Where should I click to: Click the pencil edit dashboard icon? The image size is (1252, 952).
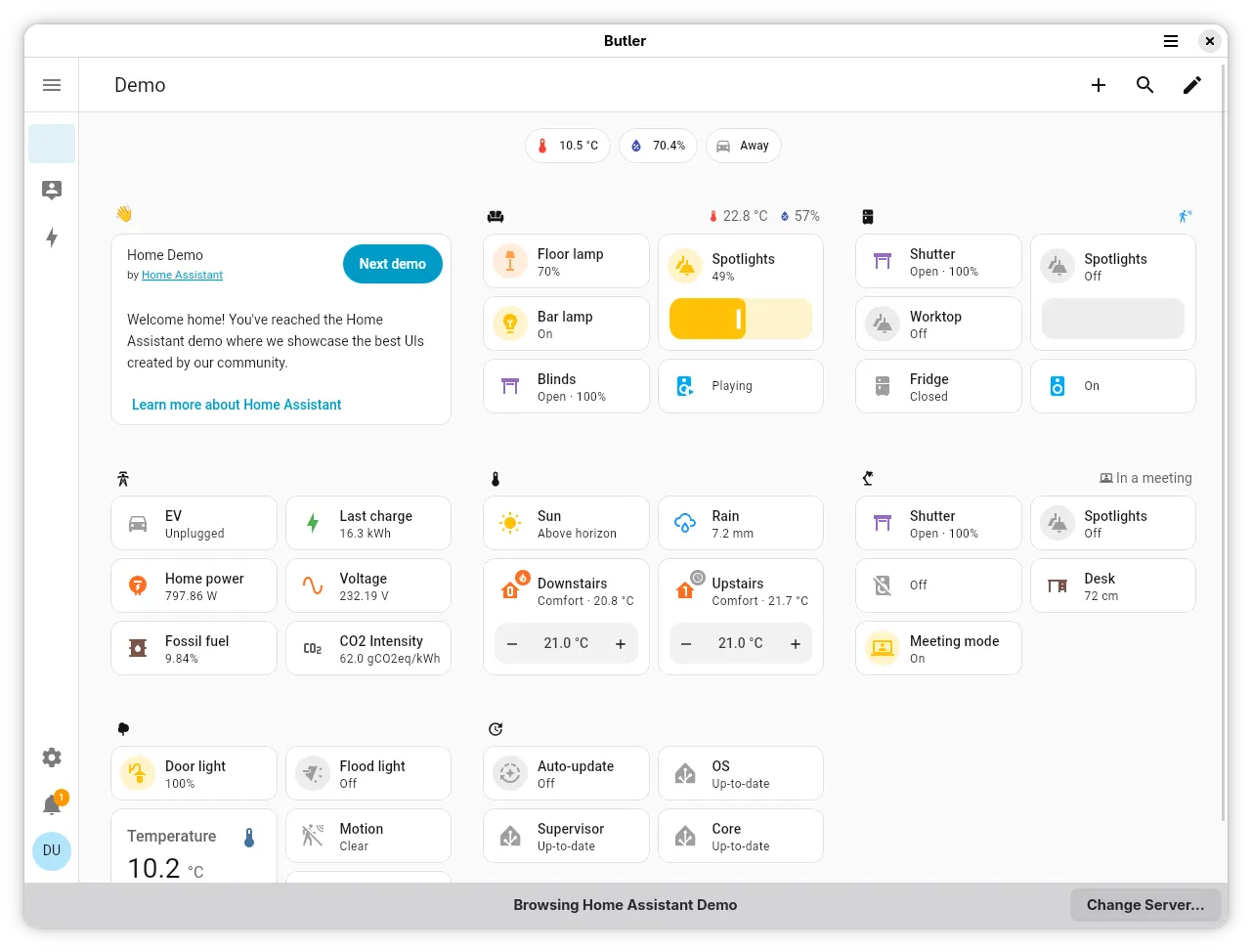(1191, 85)
